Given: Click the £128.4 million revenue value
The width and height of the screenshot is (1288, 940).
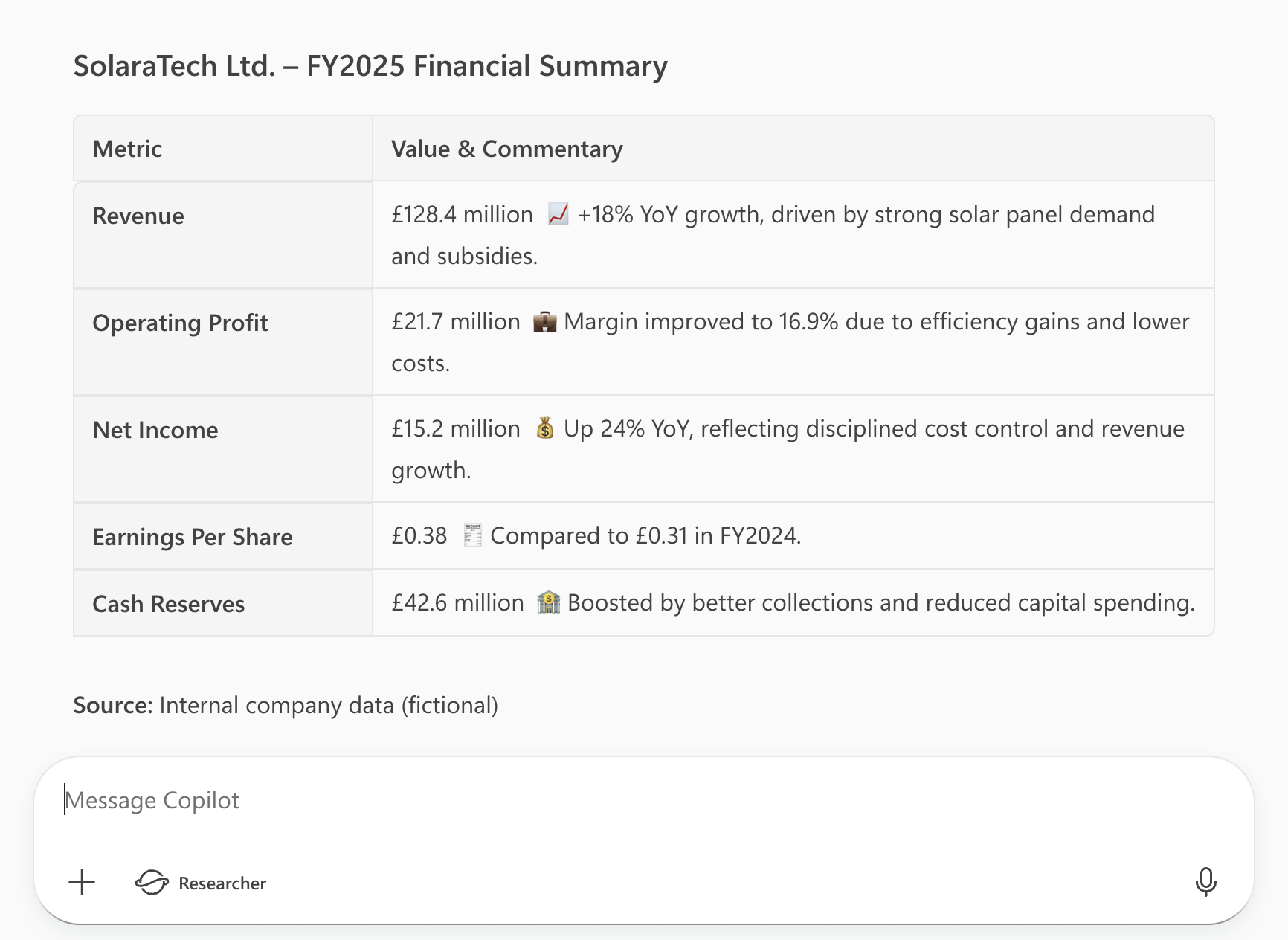Looking at the screenshot, I should [x=462, y=214].
